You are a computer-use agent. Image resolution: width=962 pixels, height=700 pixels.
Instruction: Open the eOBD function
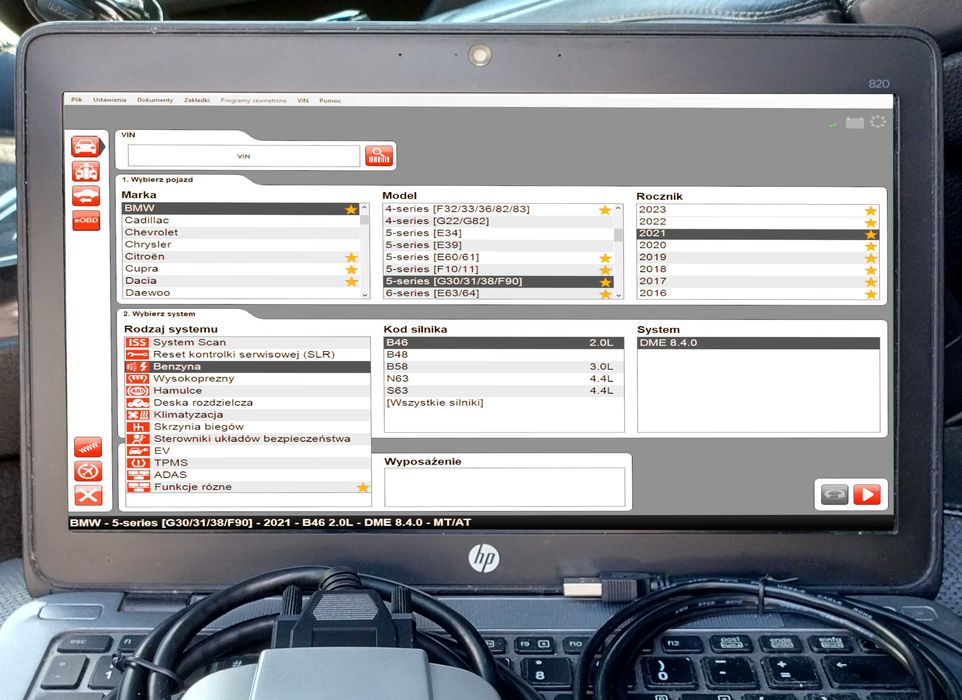[x=87, y=220]
